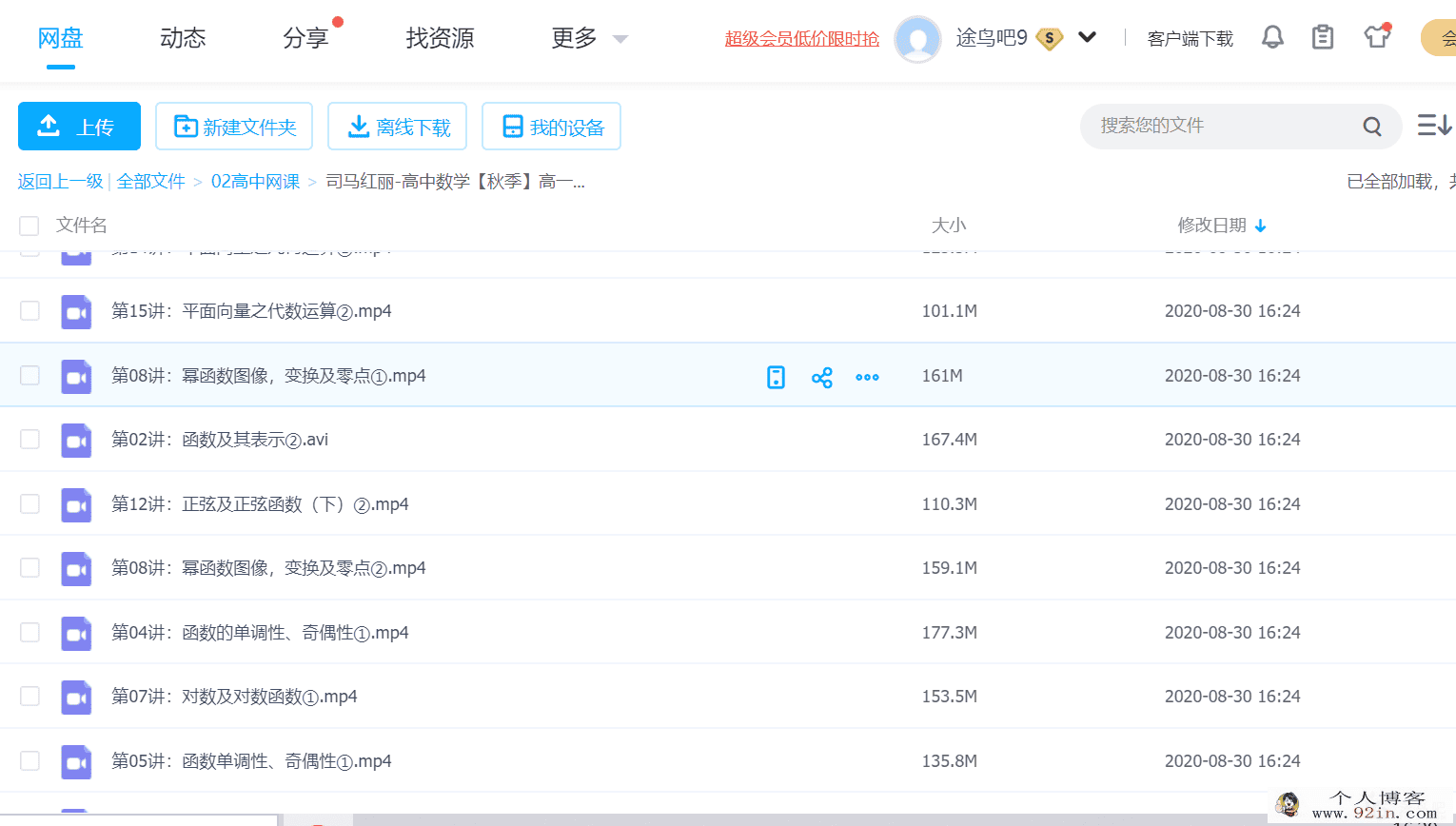Click video icon of 第12讲 正弦及正弦函数

pos(76,505)
